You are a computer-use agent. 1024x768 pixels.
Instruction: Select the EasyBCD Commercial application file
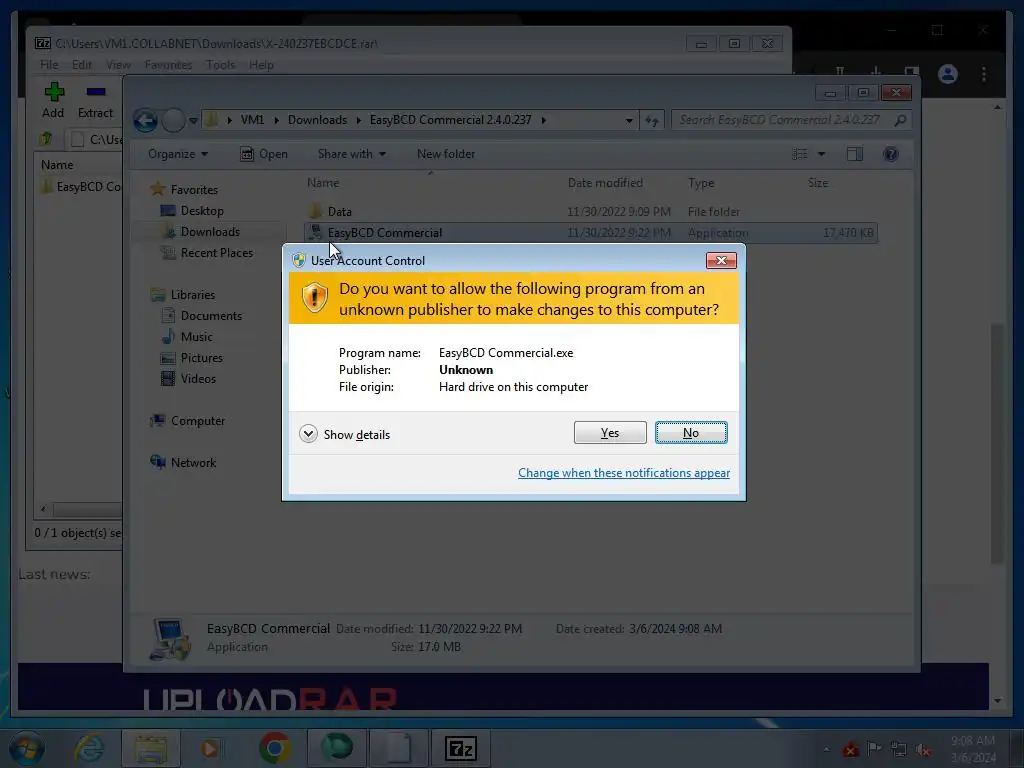[591, 232]
